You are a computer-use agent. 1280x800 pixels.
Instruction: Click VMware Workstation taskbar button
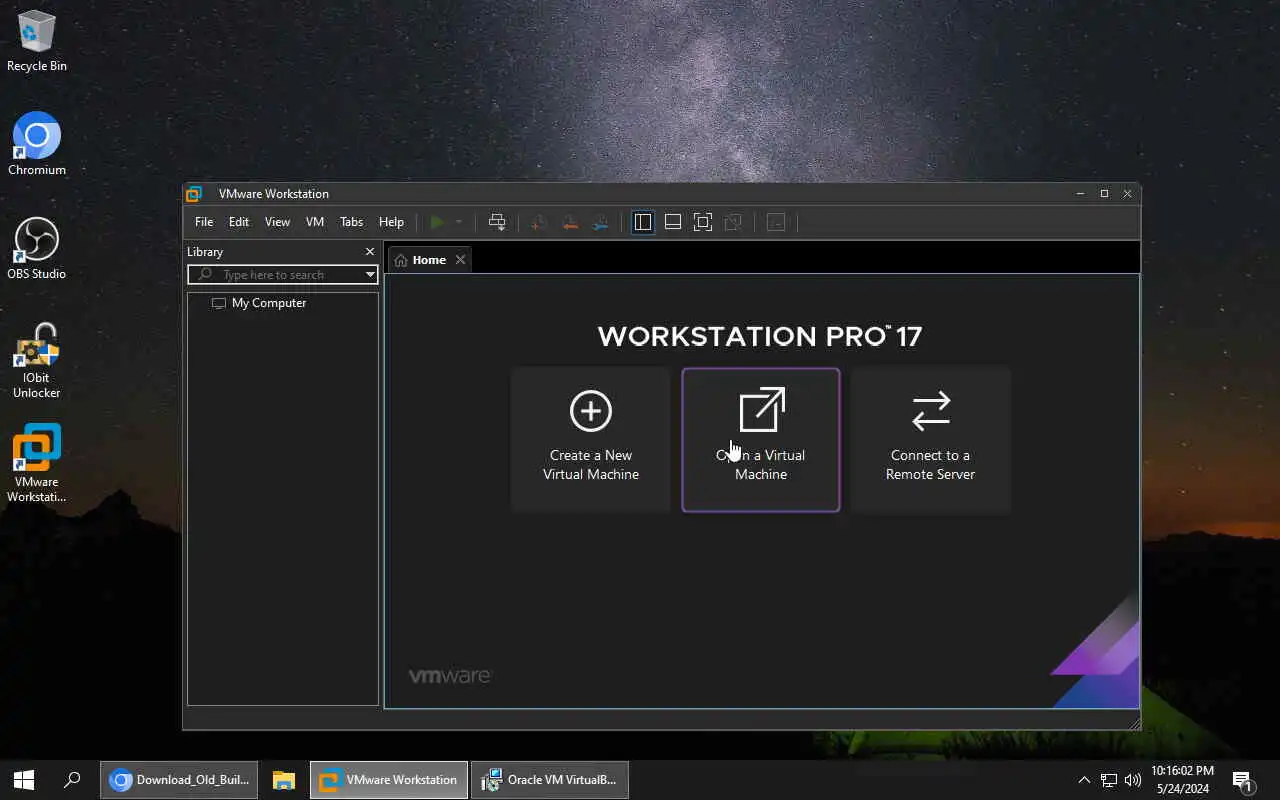pos(389,780)
